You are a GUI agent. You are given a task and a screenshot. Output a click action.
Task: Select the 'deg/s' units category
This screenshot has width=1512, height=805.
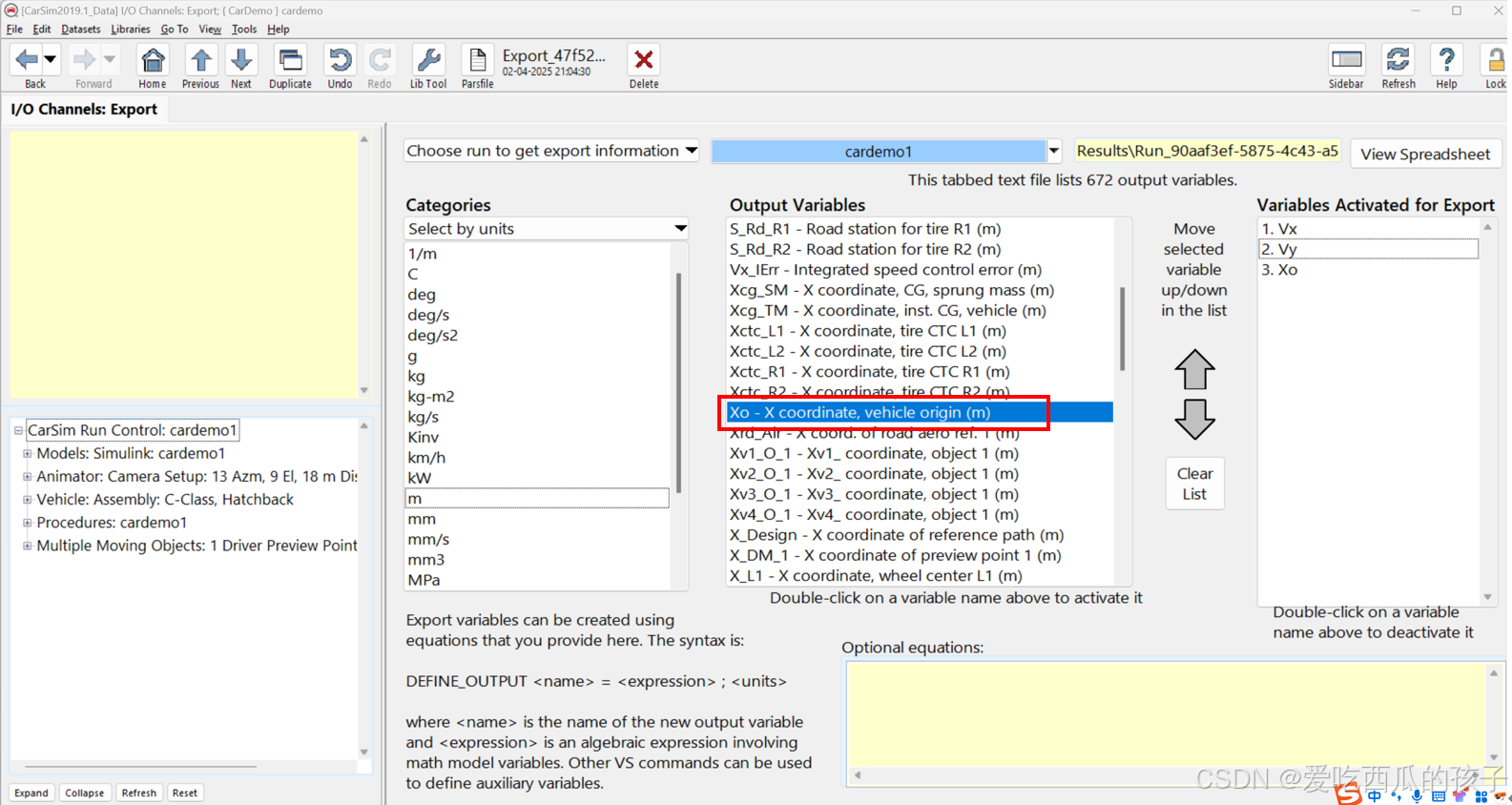pyautogui.click(x=428, y=315)
